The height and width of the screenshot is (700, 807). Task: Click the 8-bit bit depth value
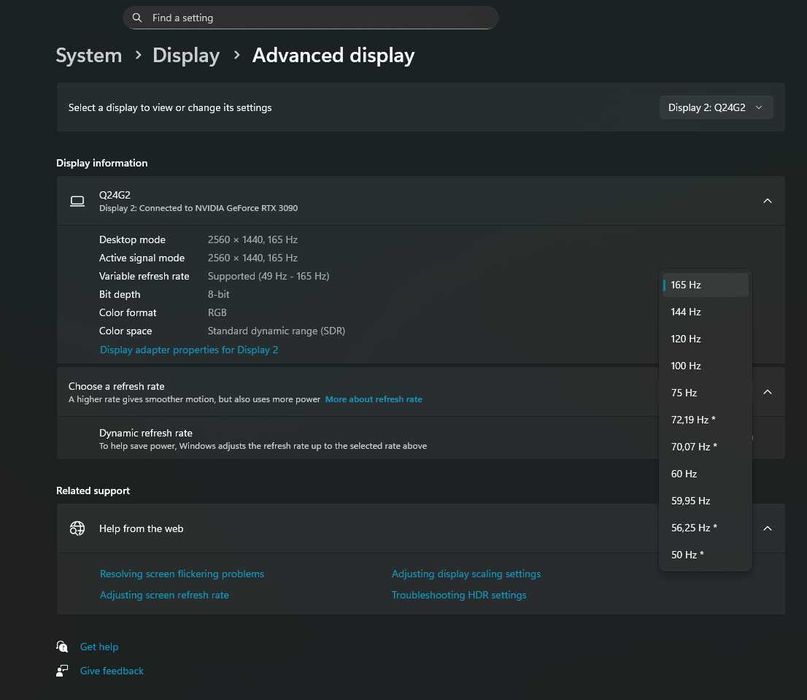218,294
